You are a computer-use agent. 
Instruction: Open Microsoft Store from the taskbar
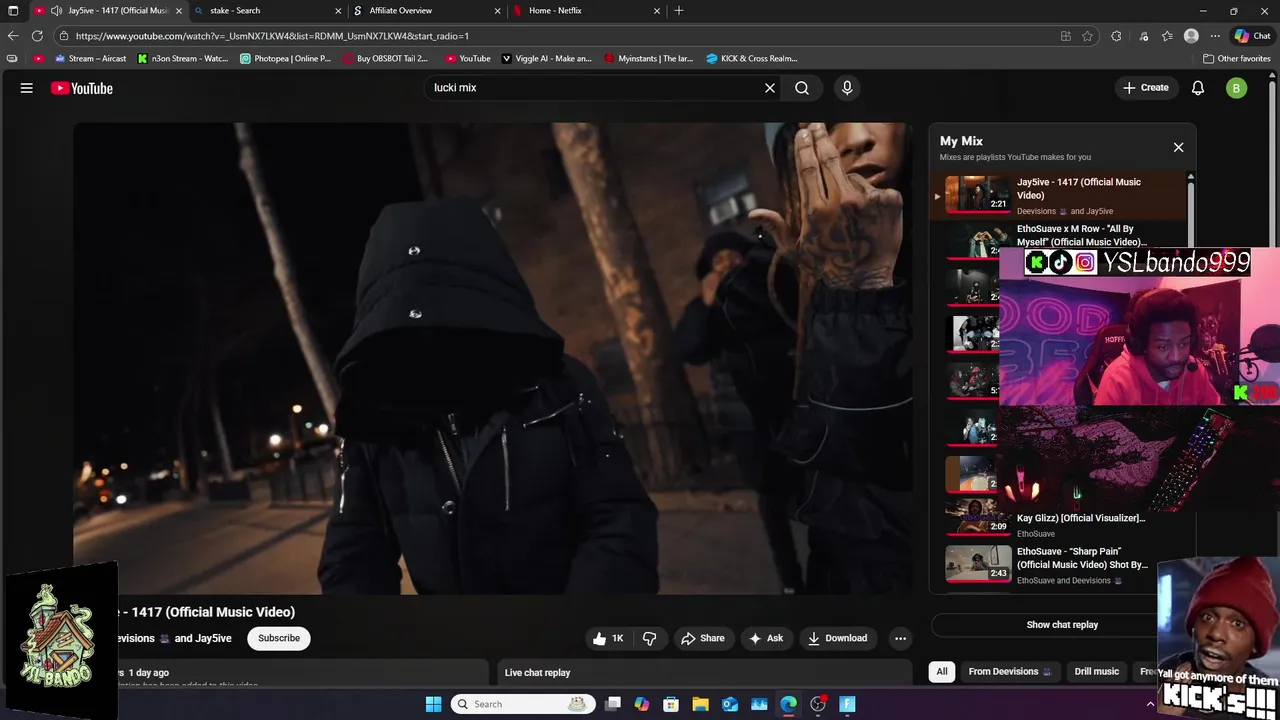[671, 704]
